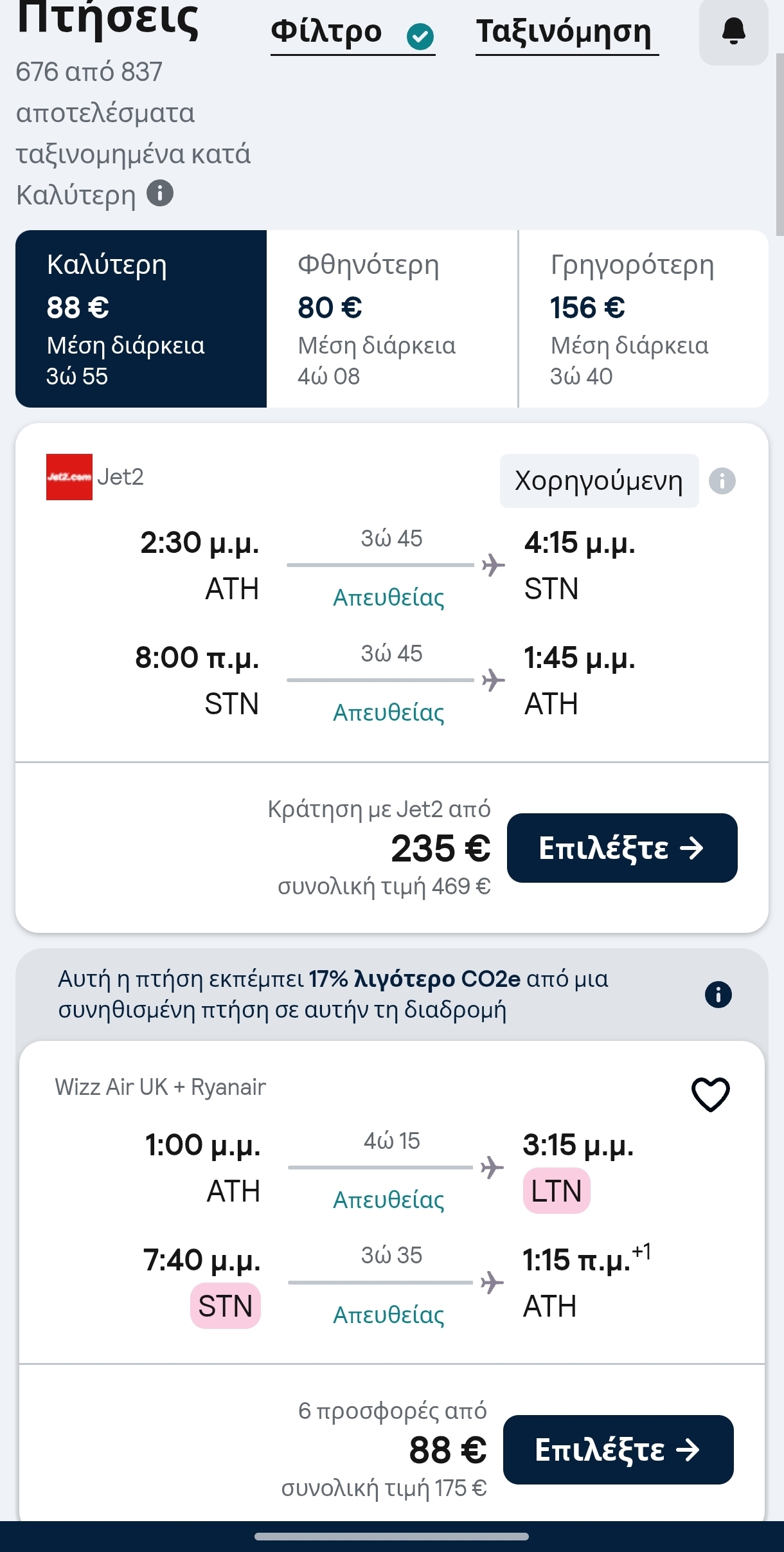
Task: Save the Wizz Air UK + Ryanair flight with heart
Action: 710,1094
